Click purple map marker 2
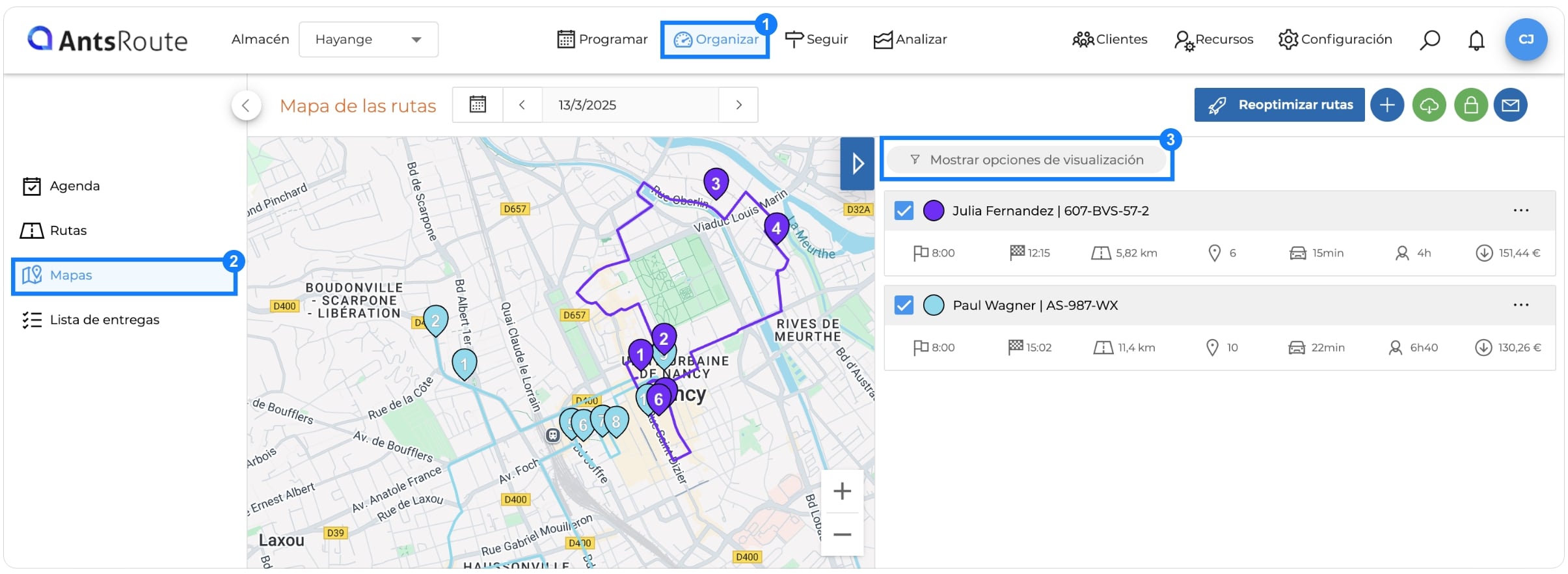 pos(664,338)
